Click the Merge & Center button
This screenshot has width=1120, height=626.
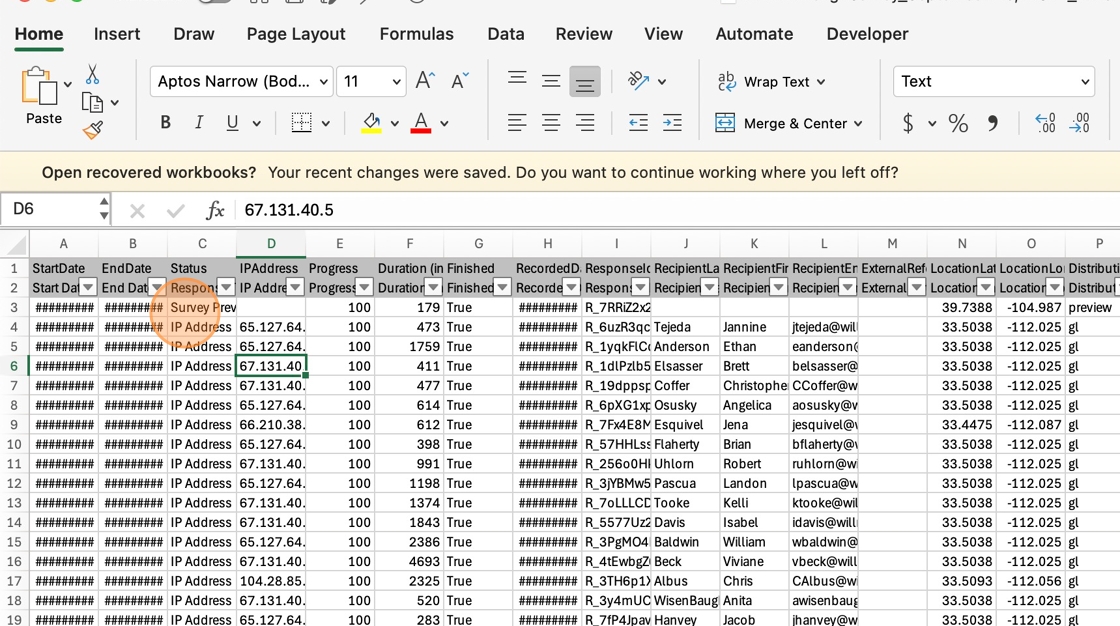tap(787, 123)
